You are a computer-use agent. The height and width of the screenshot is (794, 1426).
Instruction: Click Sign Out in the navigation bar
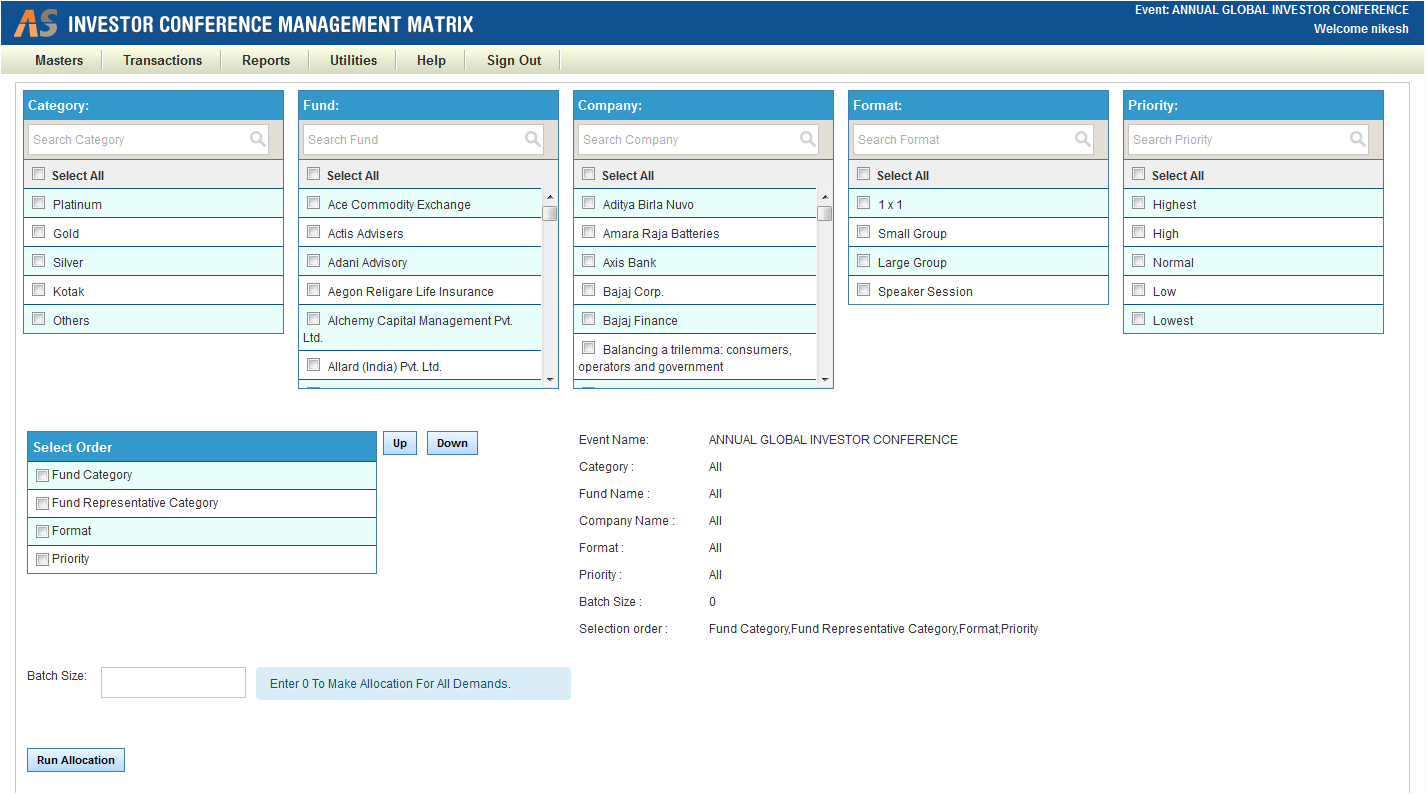point(513,60)
